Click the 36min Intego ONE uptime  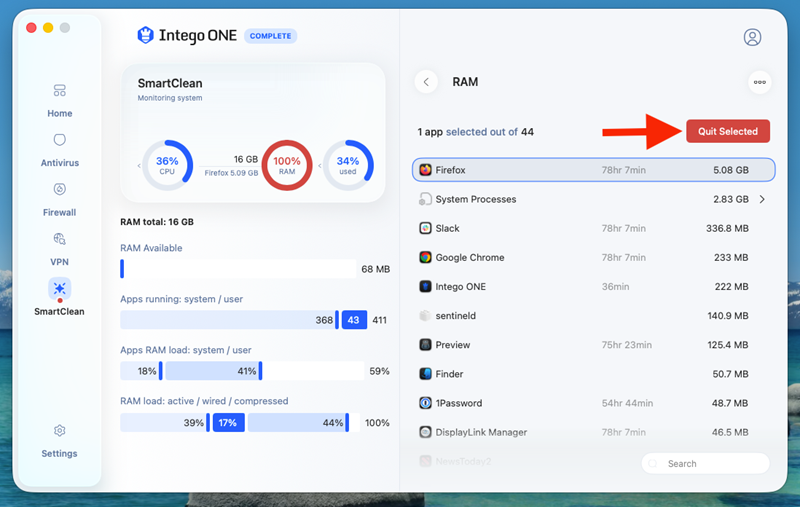tap(615, 287)
